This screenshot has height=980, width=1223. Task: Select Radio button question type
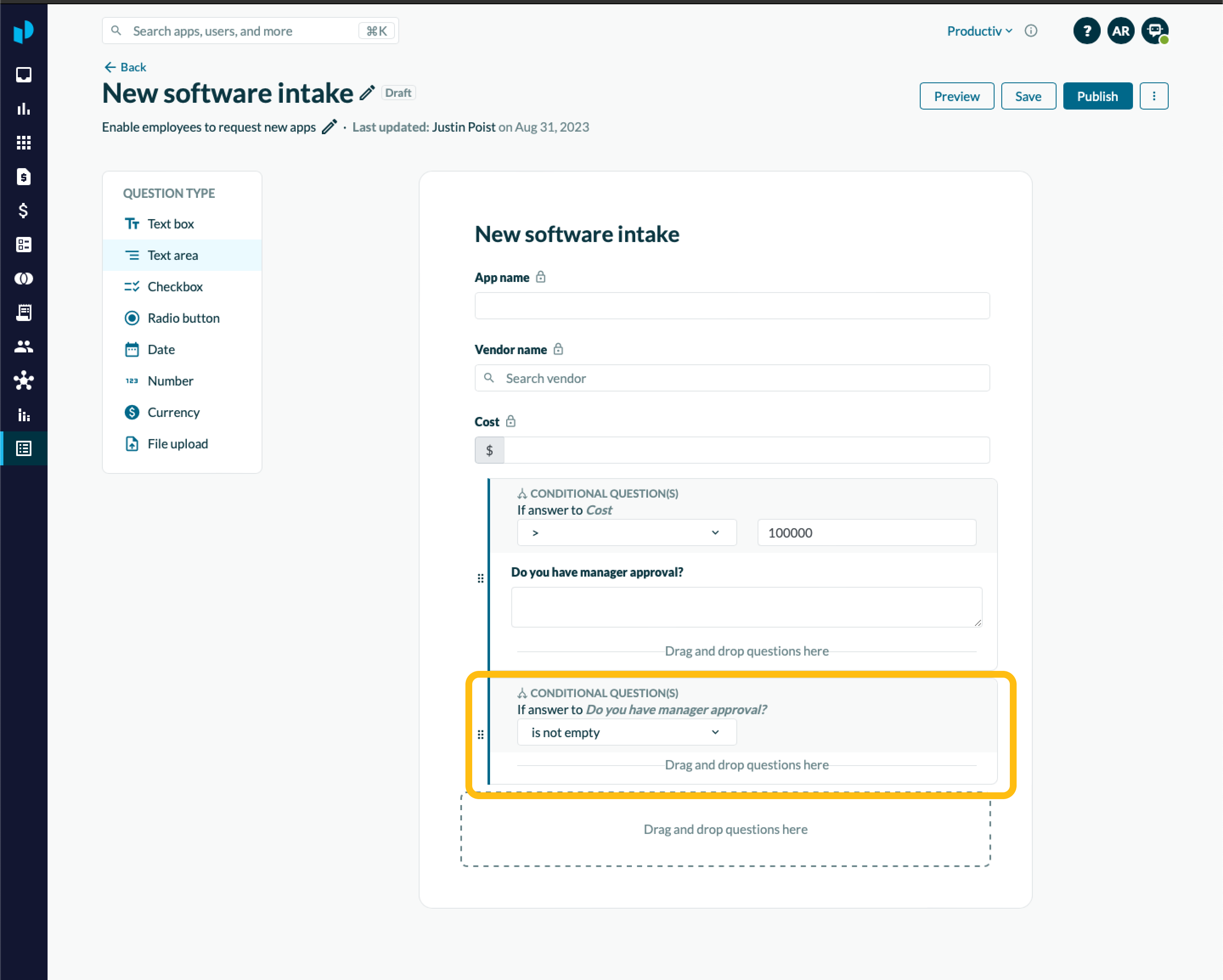pos(183,318)
